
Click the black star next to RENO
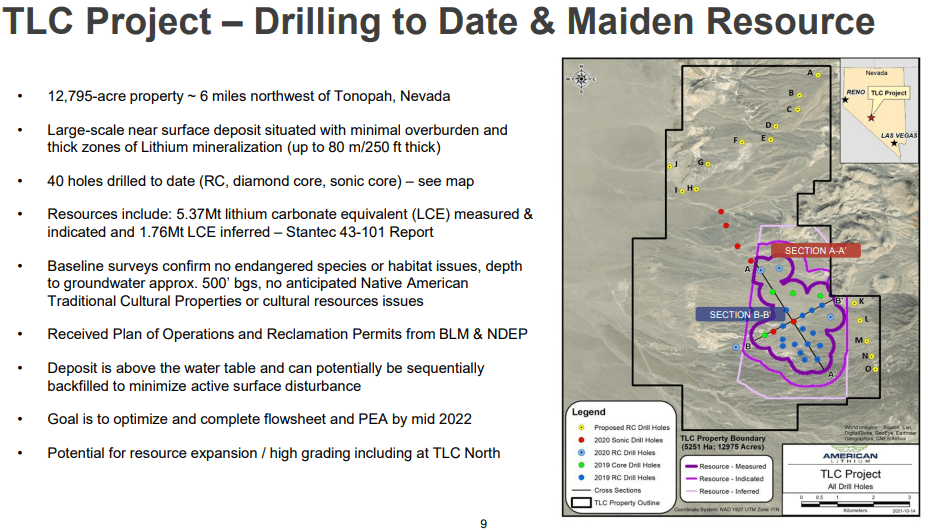(x=845, y=99)
